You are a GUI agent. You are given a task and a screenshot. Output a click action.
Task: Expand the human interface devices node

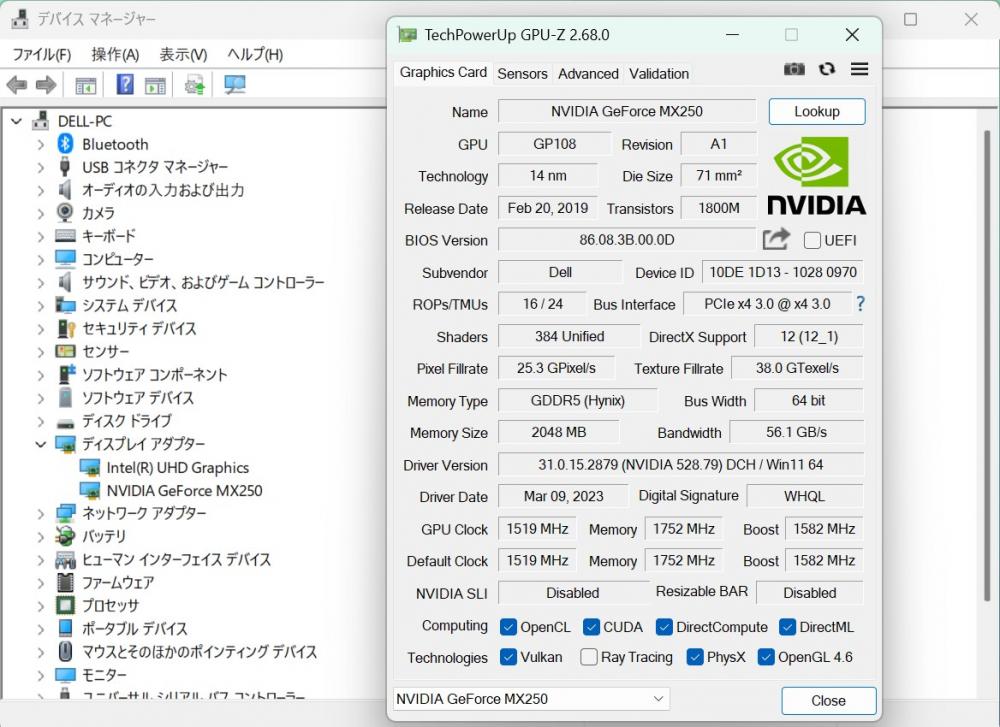coord(41,560)
